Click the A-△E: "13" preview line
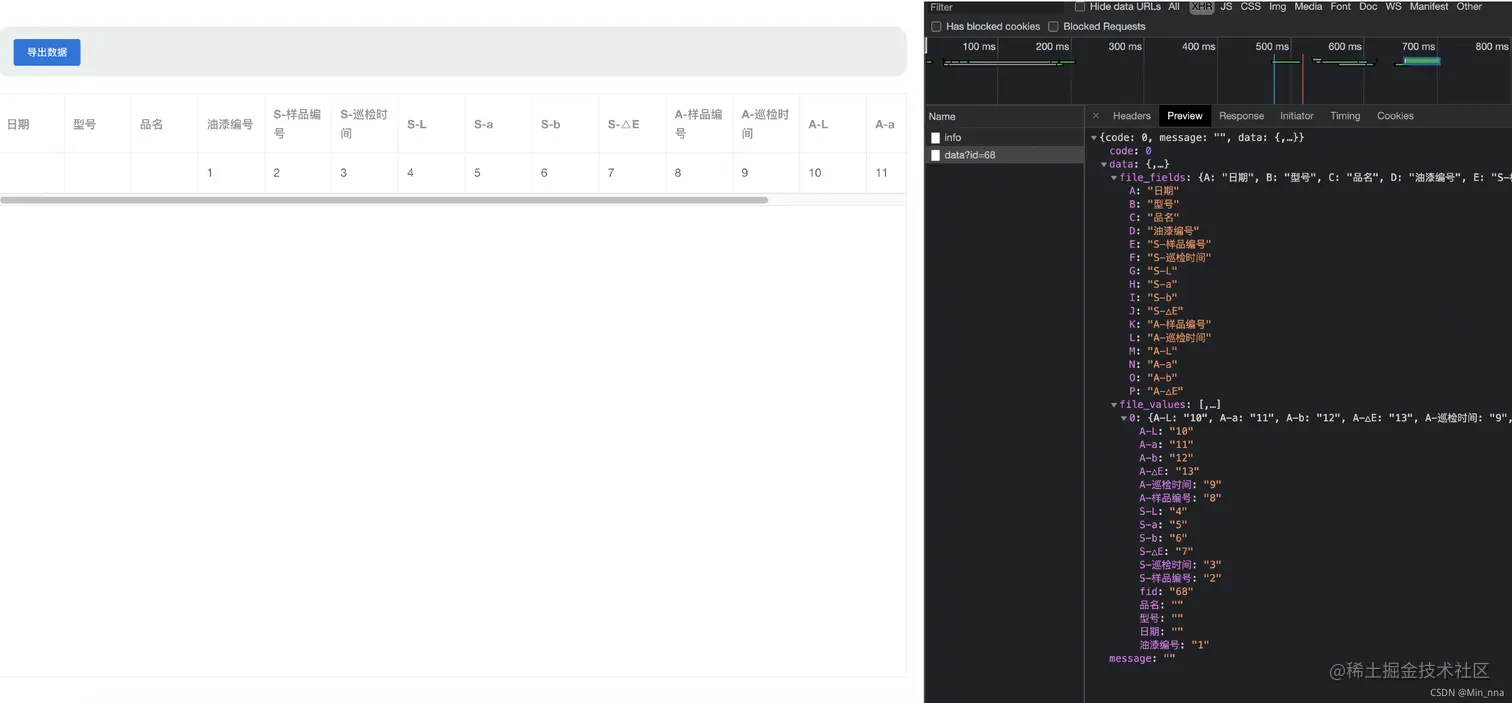 [x=1169, y=471]
